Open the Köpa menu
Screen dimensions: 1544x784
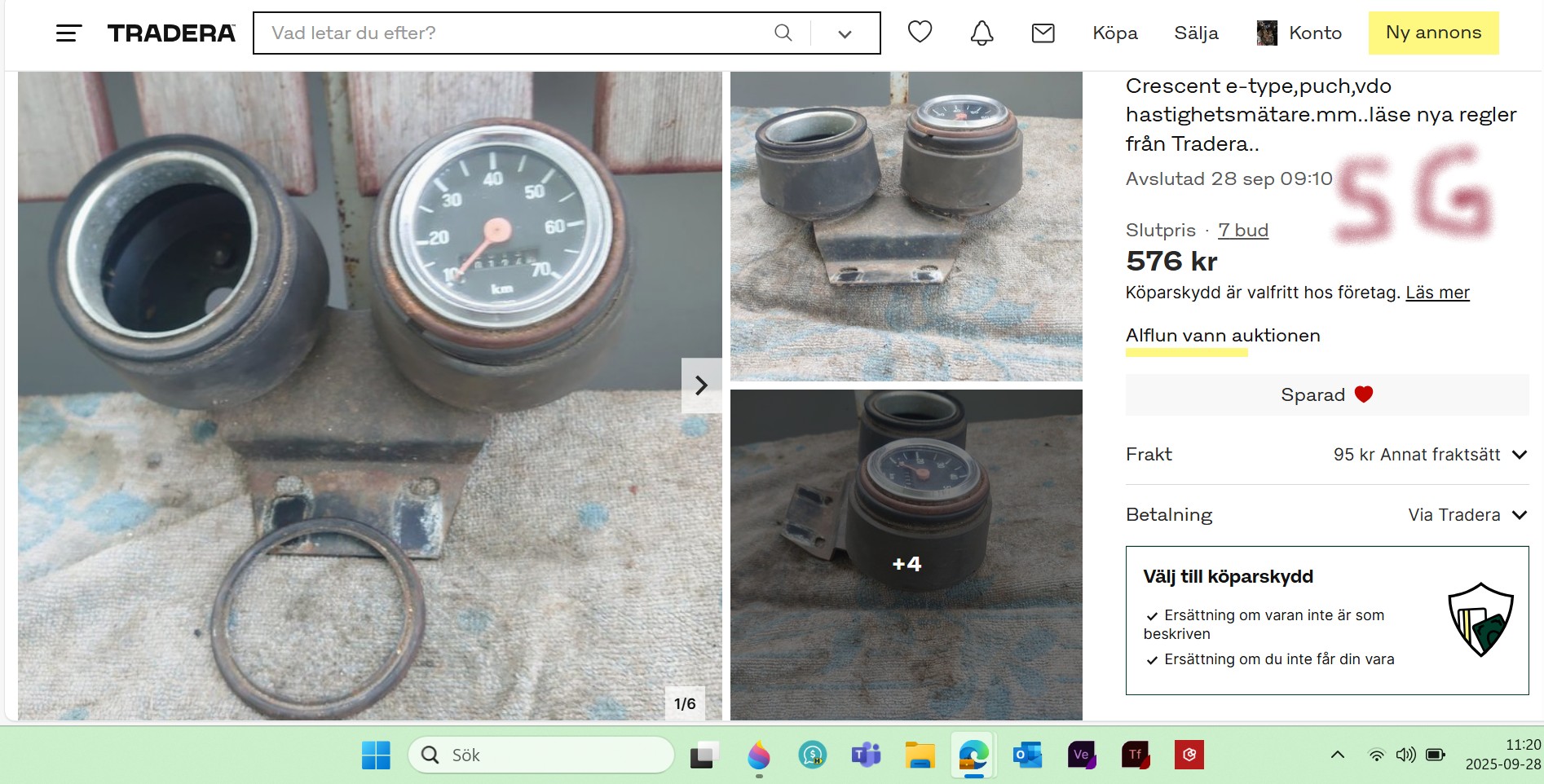pos(1114,33)
